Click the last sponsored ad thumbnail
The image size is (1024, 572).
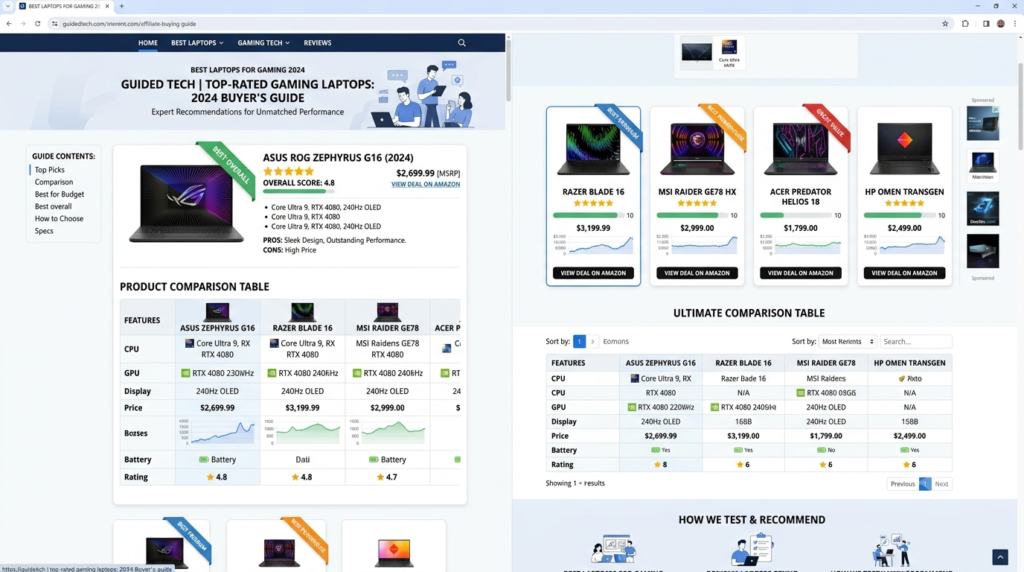982,251
